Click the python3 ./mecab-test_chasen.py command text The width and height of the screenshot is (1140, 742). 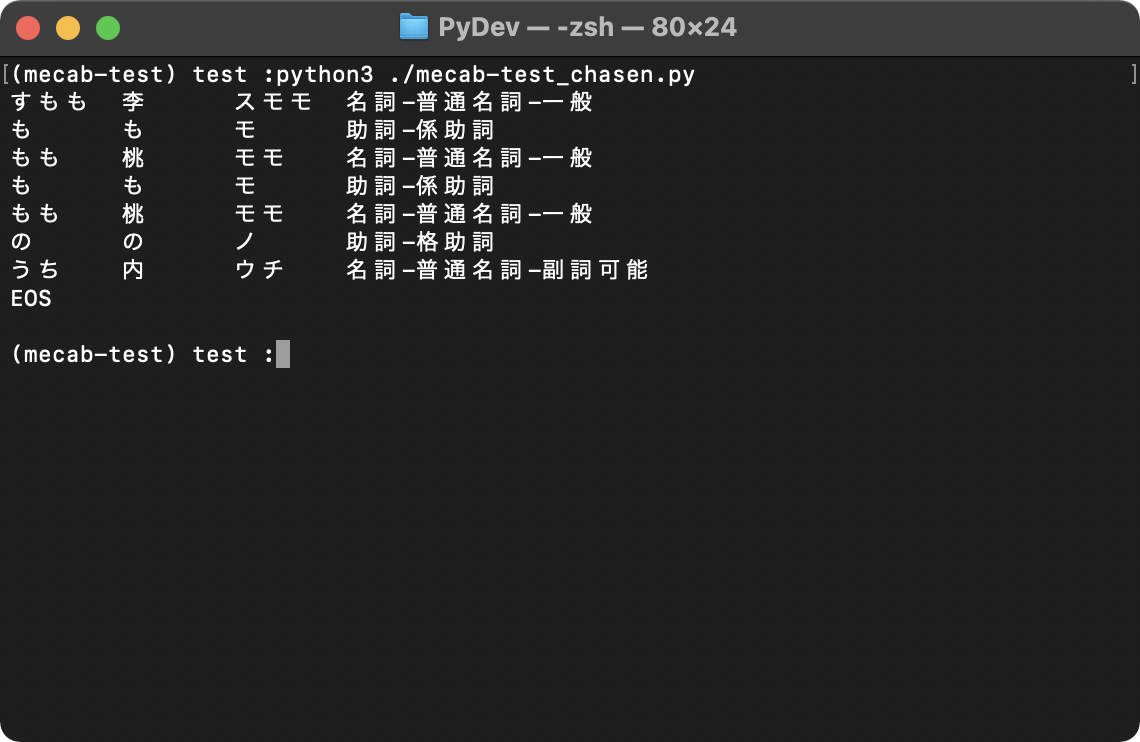click(x=486, y=74)
